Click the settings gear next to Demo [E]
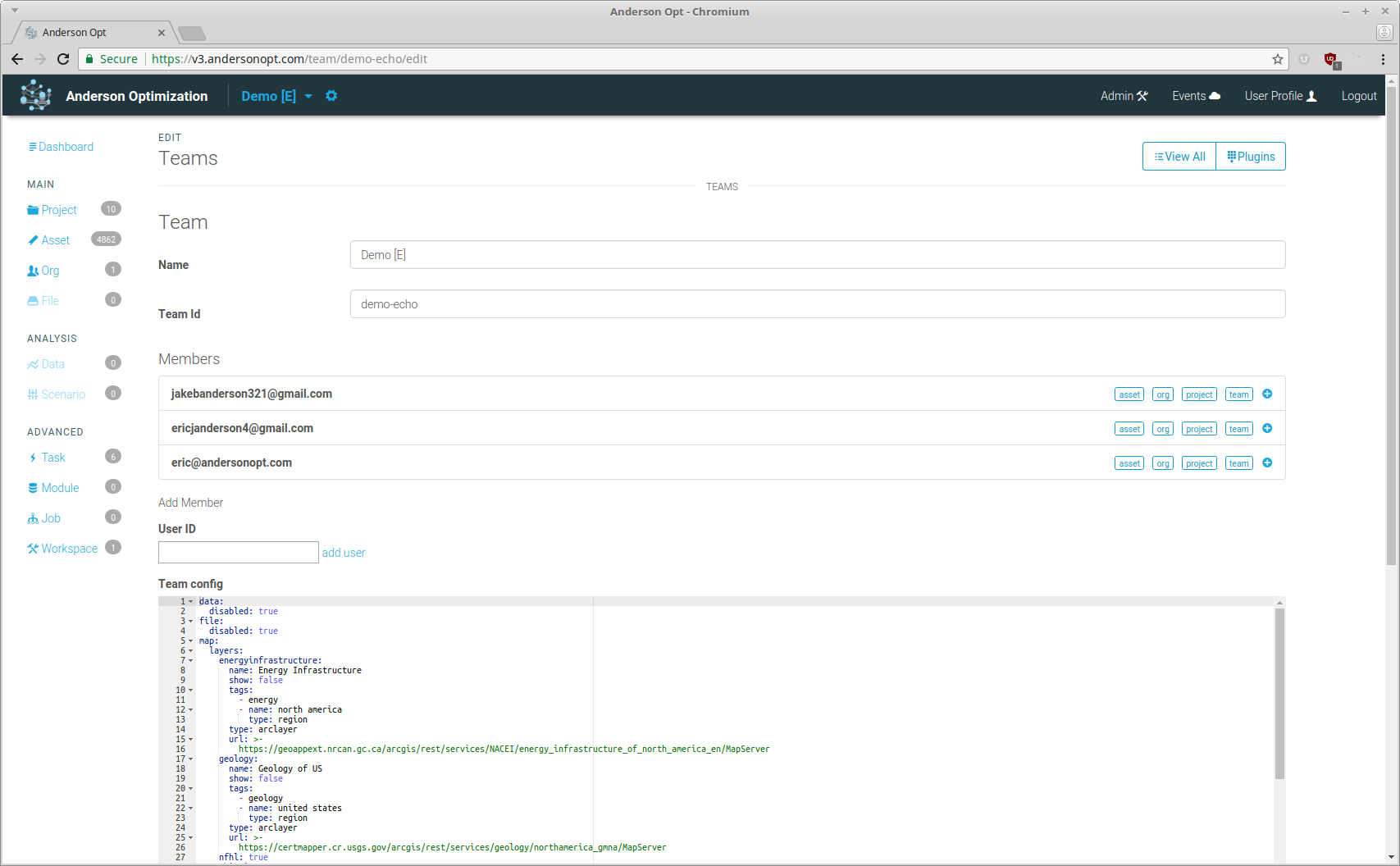The image size is (1400, 866). click(x=331, y=96)
